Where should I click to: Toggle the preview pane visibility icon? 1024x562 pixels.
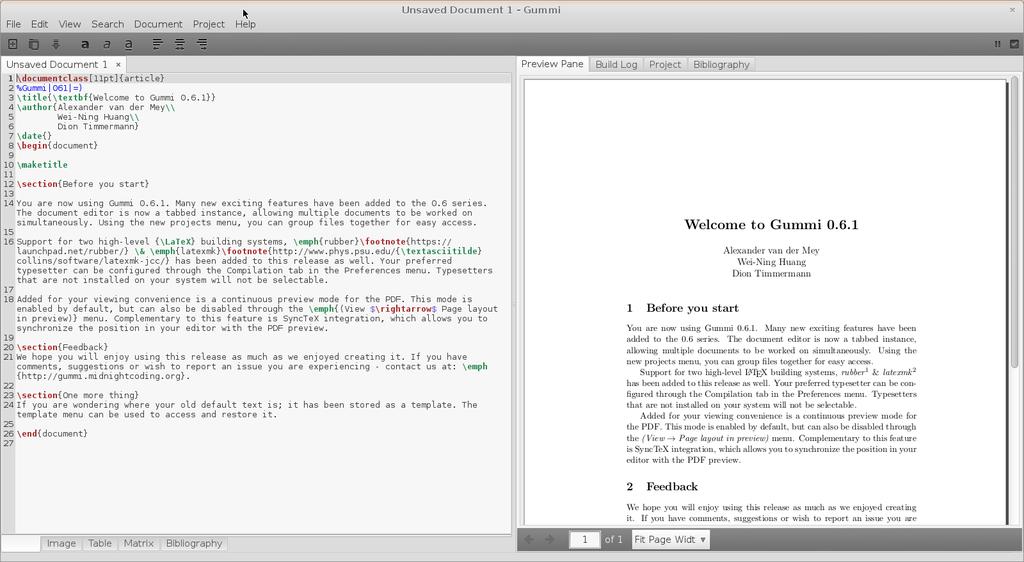[1014, 44]
